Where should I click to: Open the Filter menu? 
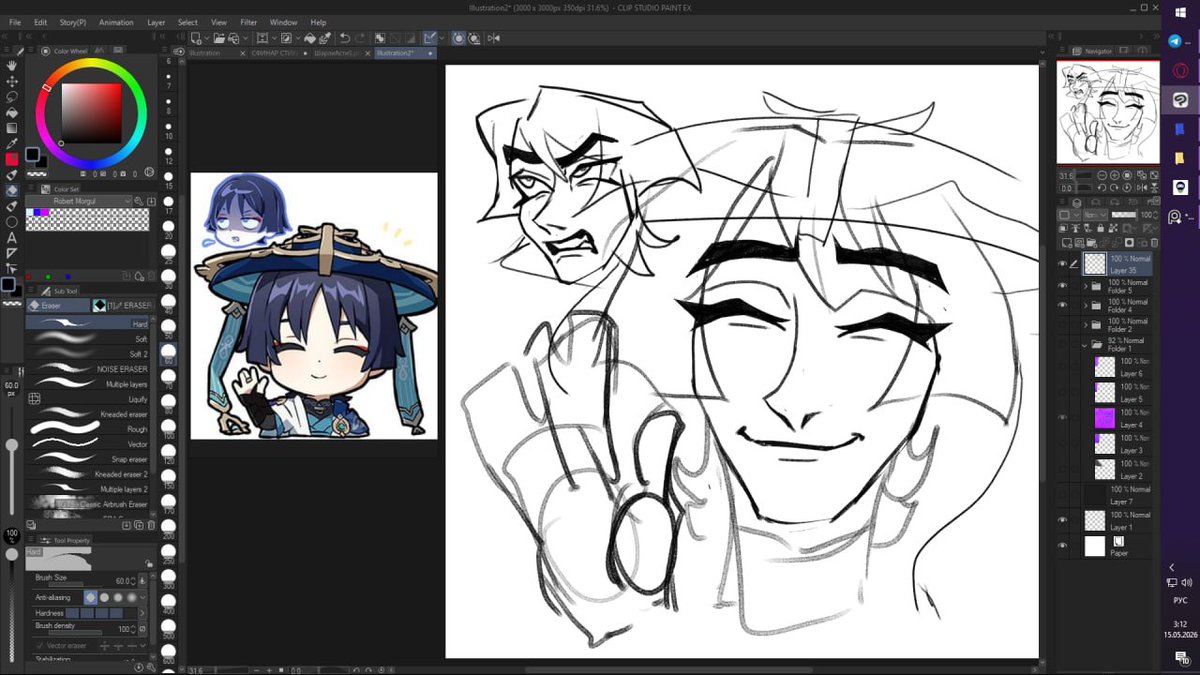coord(249,22)
